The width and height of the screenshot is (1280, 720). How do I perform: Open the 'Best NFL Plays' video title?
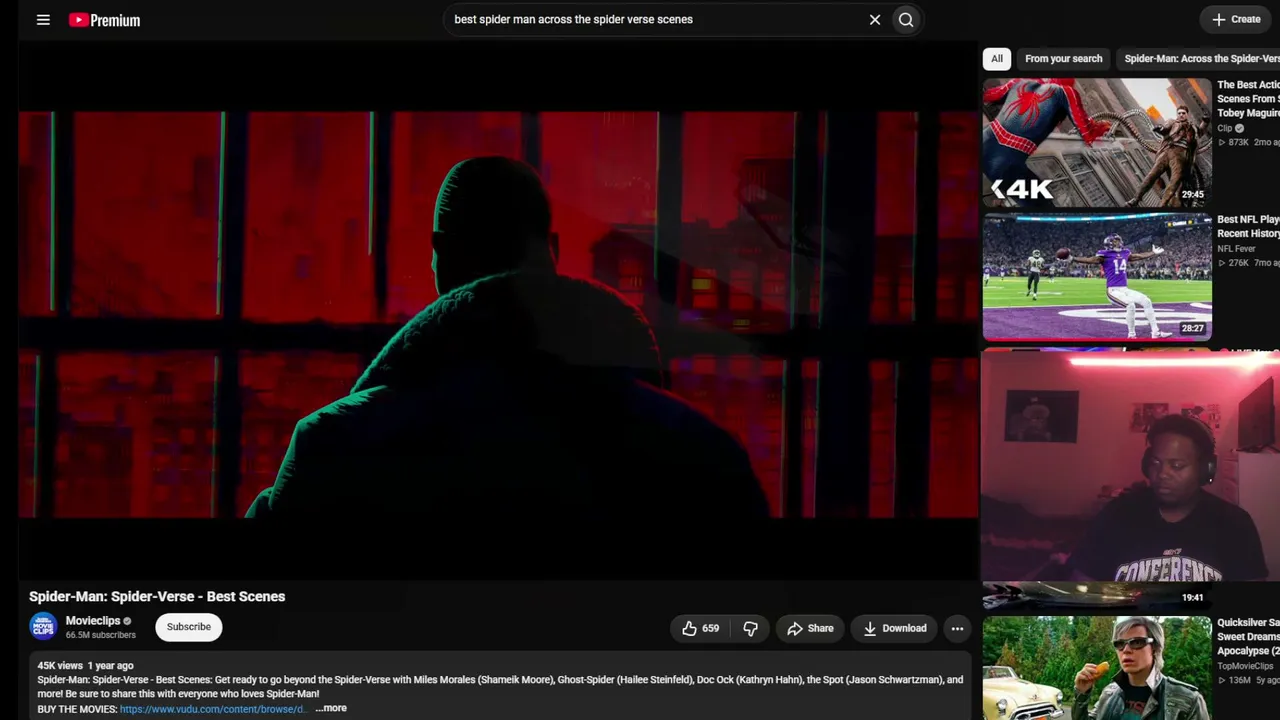[x=1248, y=226]
